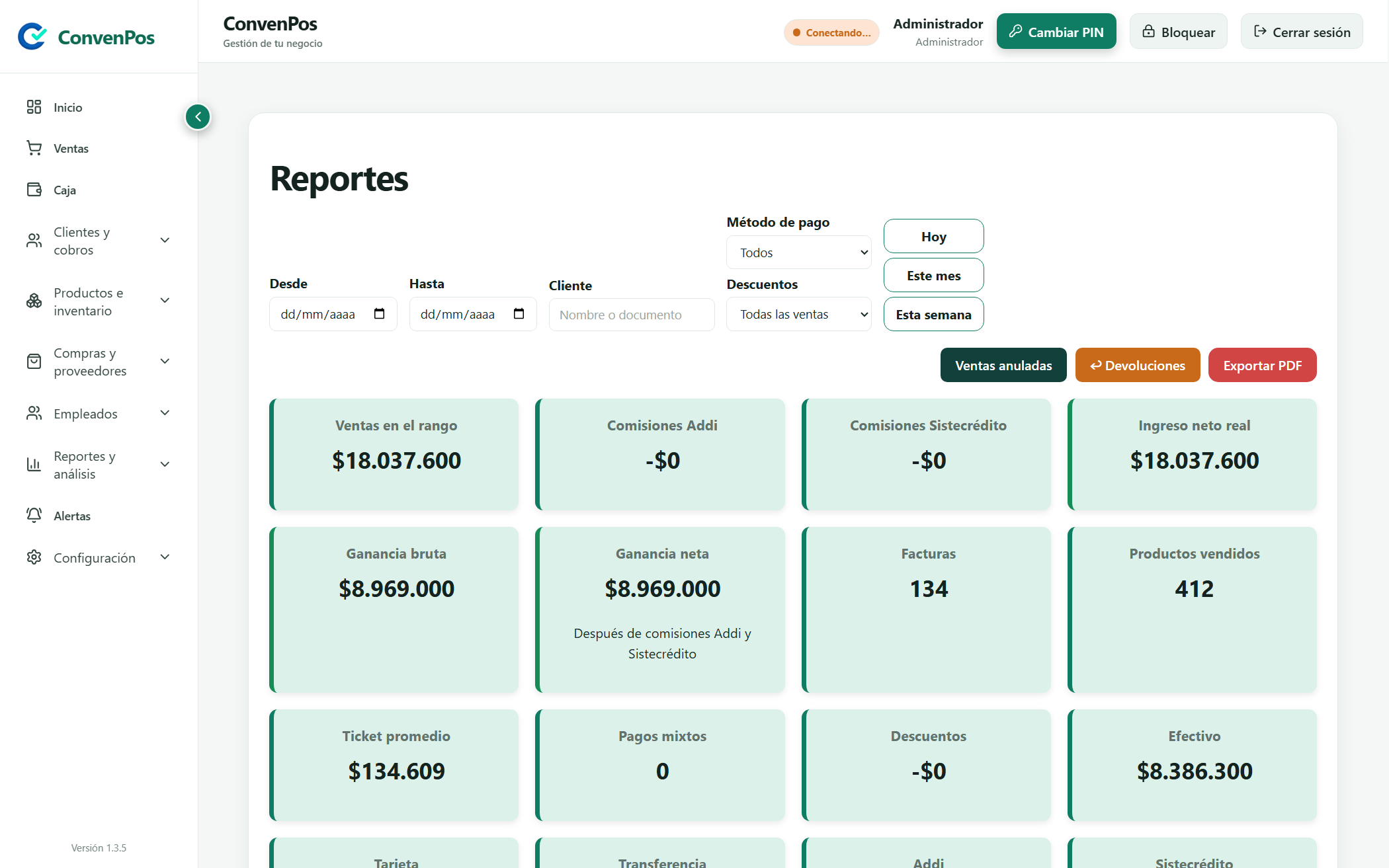This screenshot has height=868, width=1389.
Task: Open the Método de pago dropdown
Action: pyautogui.click(x=798, y=253)
